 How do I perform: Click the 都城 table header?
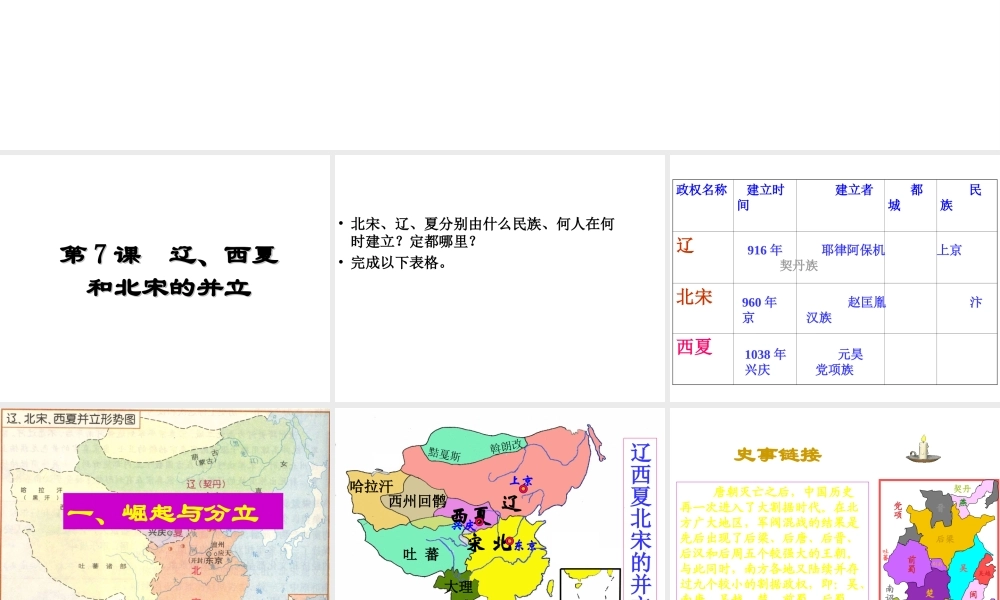coord(906,197)
